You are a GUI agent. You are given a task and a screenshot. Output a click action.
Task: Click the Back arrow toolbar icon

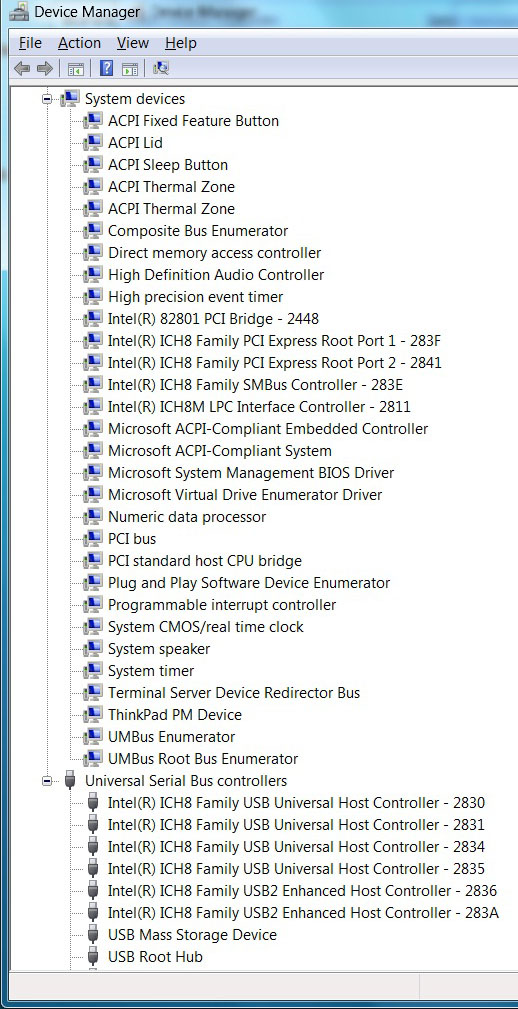[x=22, y=68]
